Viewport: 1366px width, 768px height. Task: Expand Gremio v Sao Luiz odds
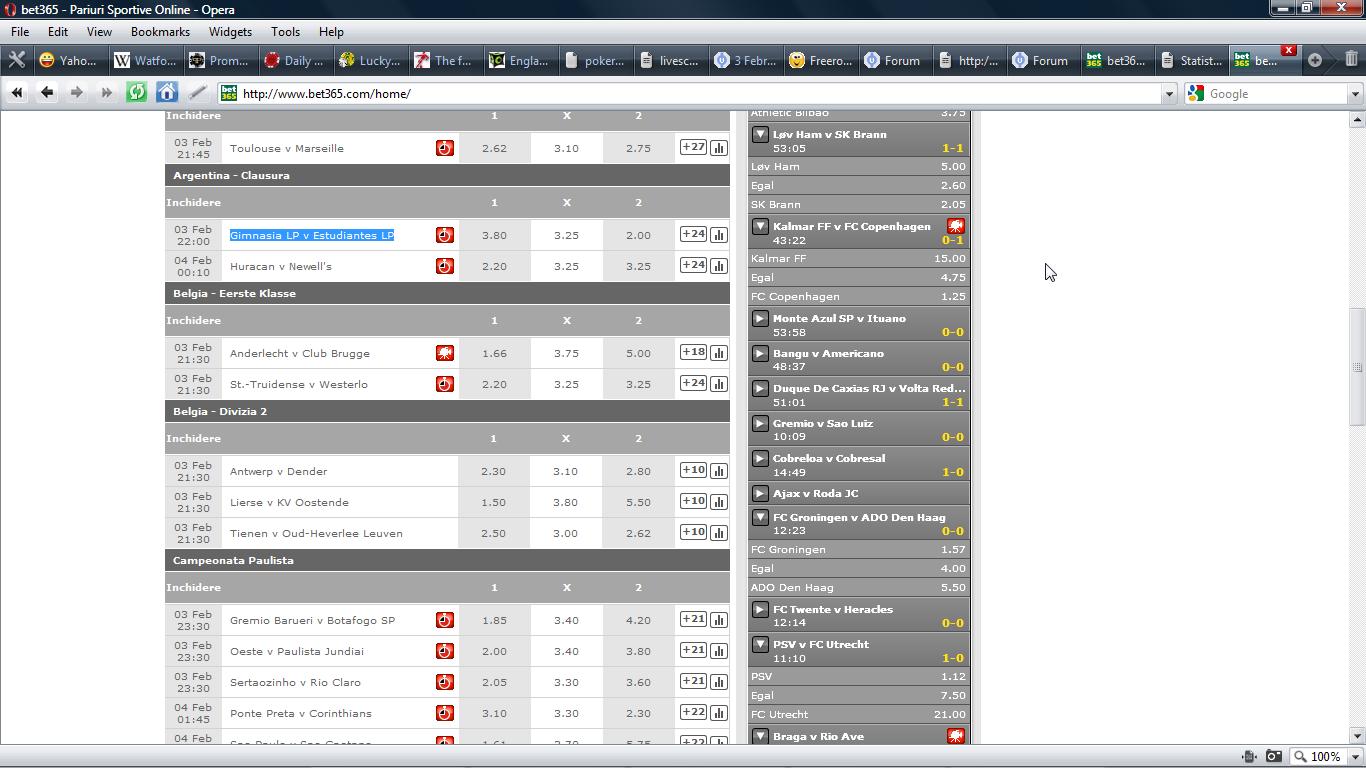click(x=760, y=424)
